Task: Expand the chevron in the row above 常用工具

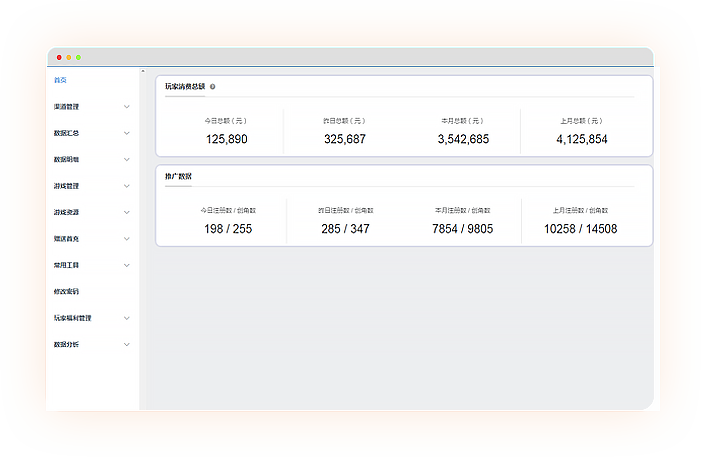Action: pos(127,238)
